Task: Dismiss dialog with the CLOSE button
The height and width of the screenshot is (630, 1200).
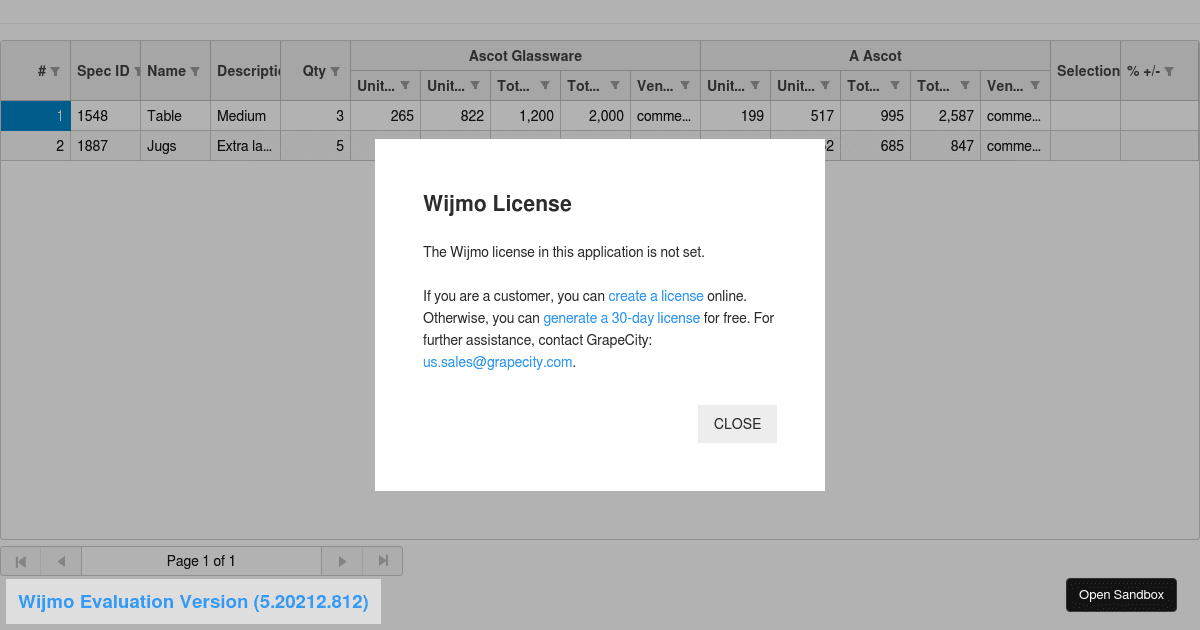Action: click(x=737, y=423)
